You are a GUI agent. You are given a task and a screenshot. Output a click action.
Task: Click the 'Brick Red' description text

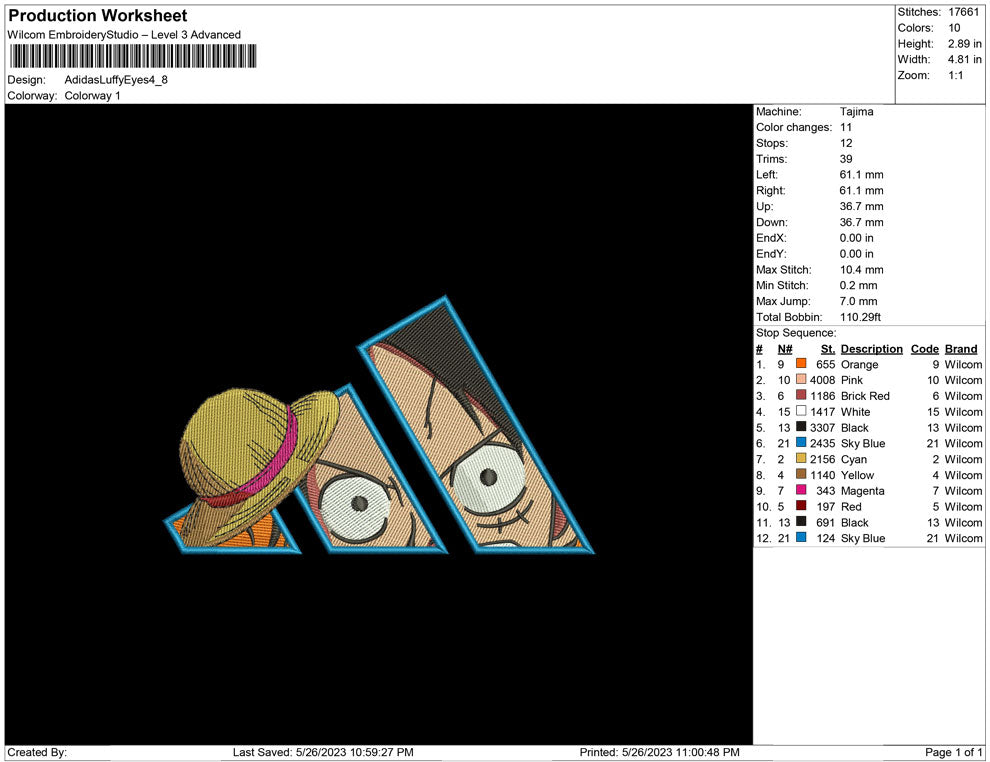click(x=865, y=396)
